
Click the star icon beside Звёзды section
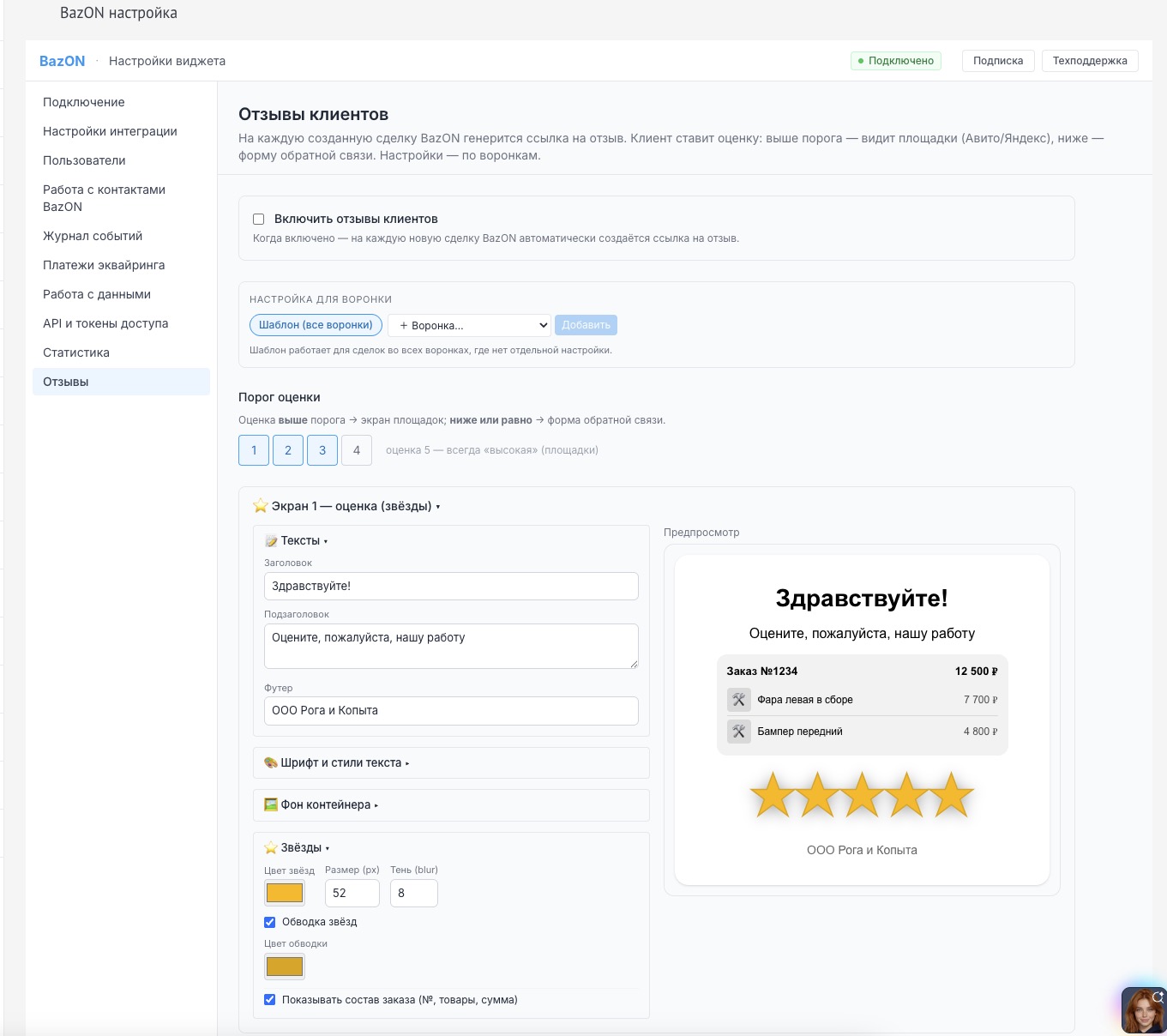(x=271, y=847)
